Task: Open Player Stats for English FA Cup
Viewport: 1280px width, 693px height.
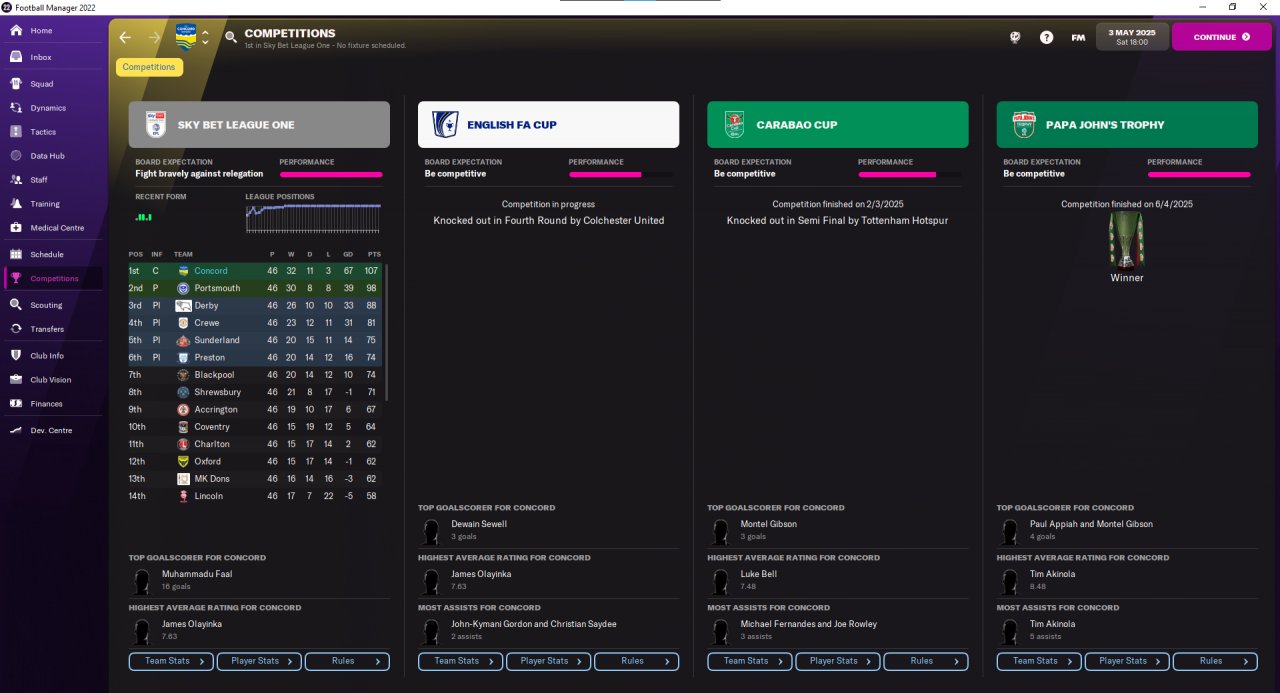Action: [548, 661]
